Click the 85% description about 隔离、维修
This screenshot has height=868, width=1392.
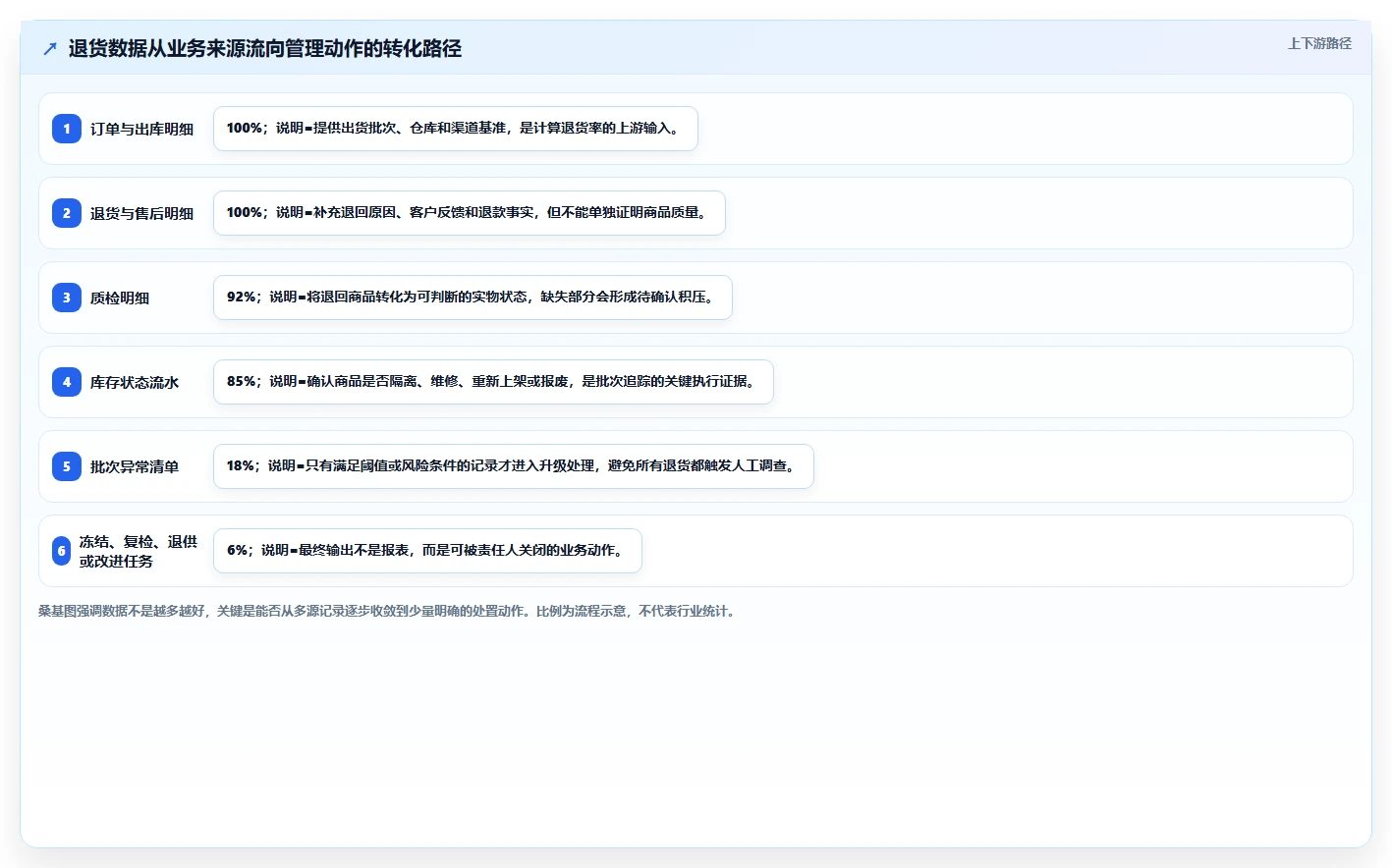(493, 382)
